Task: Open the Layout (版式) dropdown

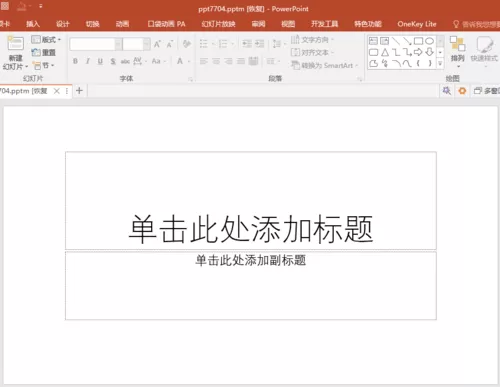Action: point(46,40)
